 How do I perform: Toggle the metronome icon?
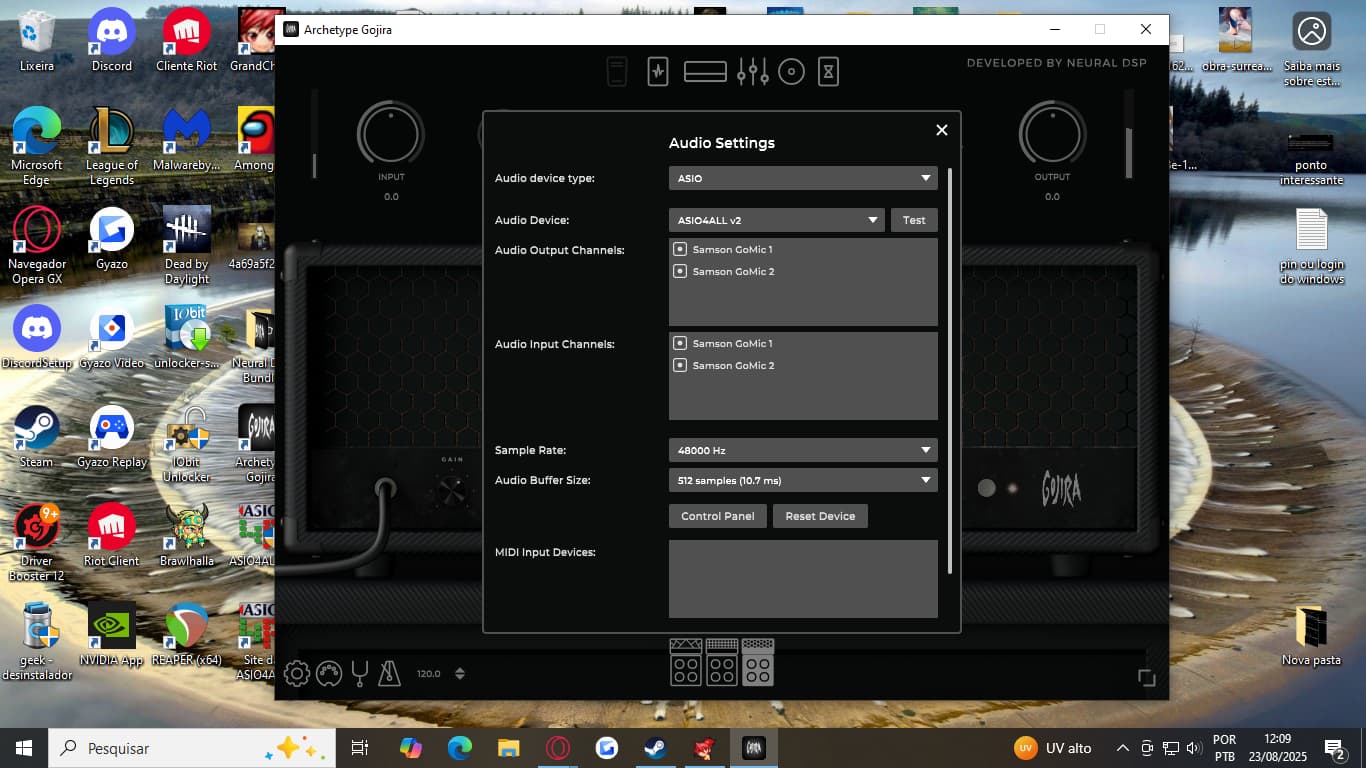point(390,674)
